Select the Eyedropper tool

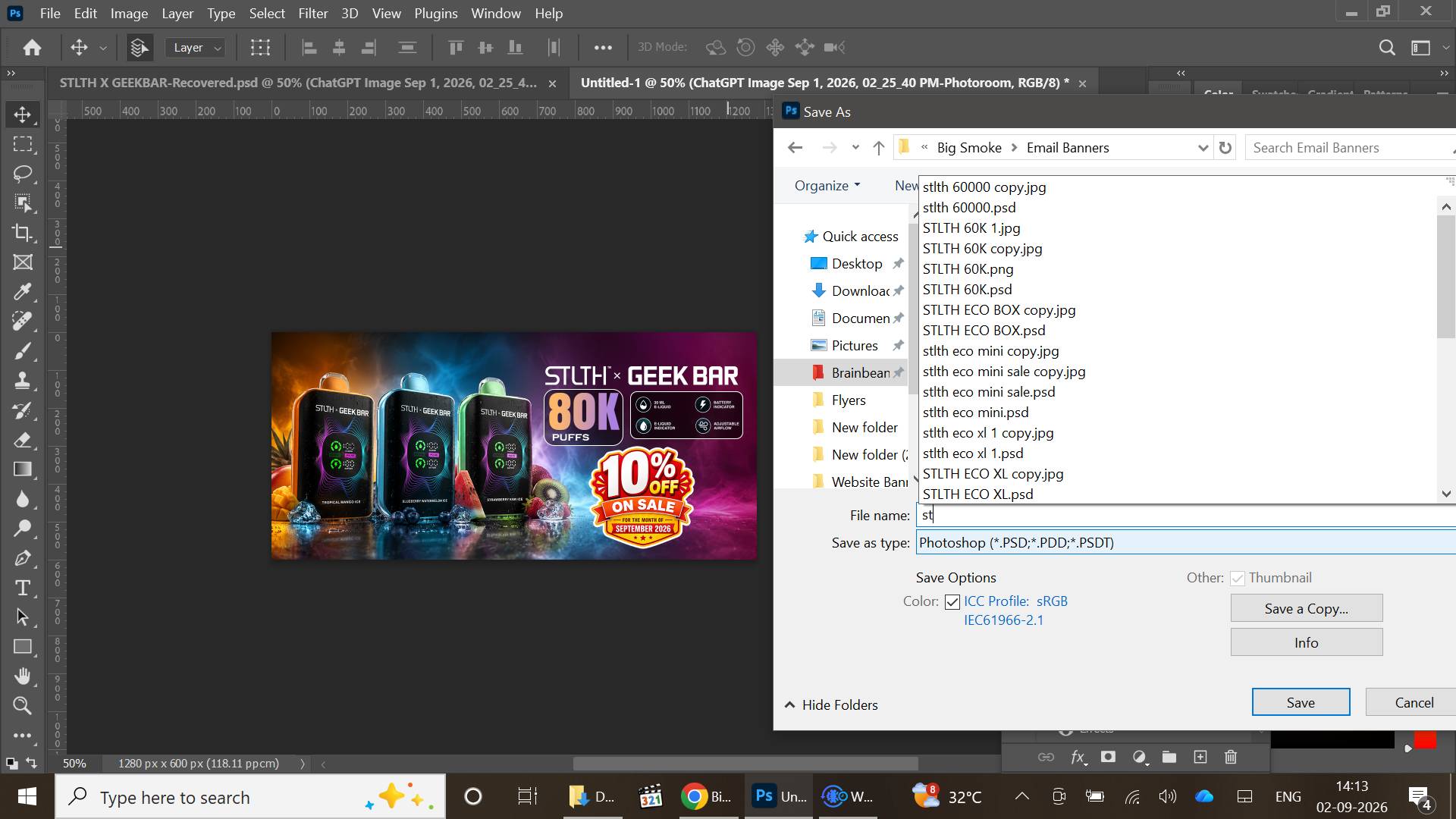23,292
